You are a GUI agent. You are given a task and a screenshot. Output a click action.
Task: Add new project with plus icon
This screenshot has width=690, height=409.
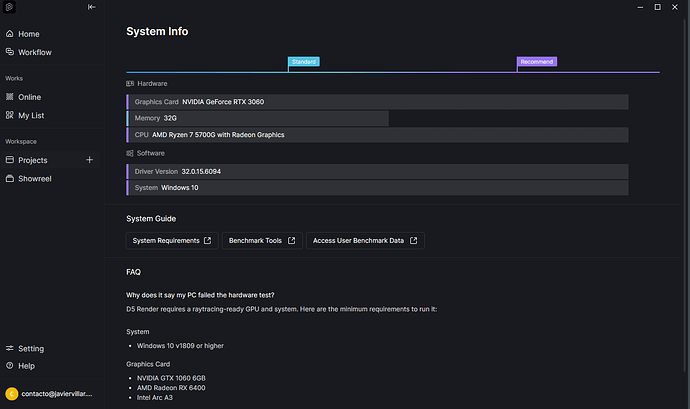[89, 160]
